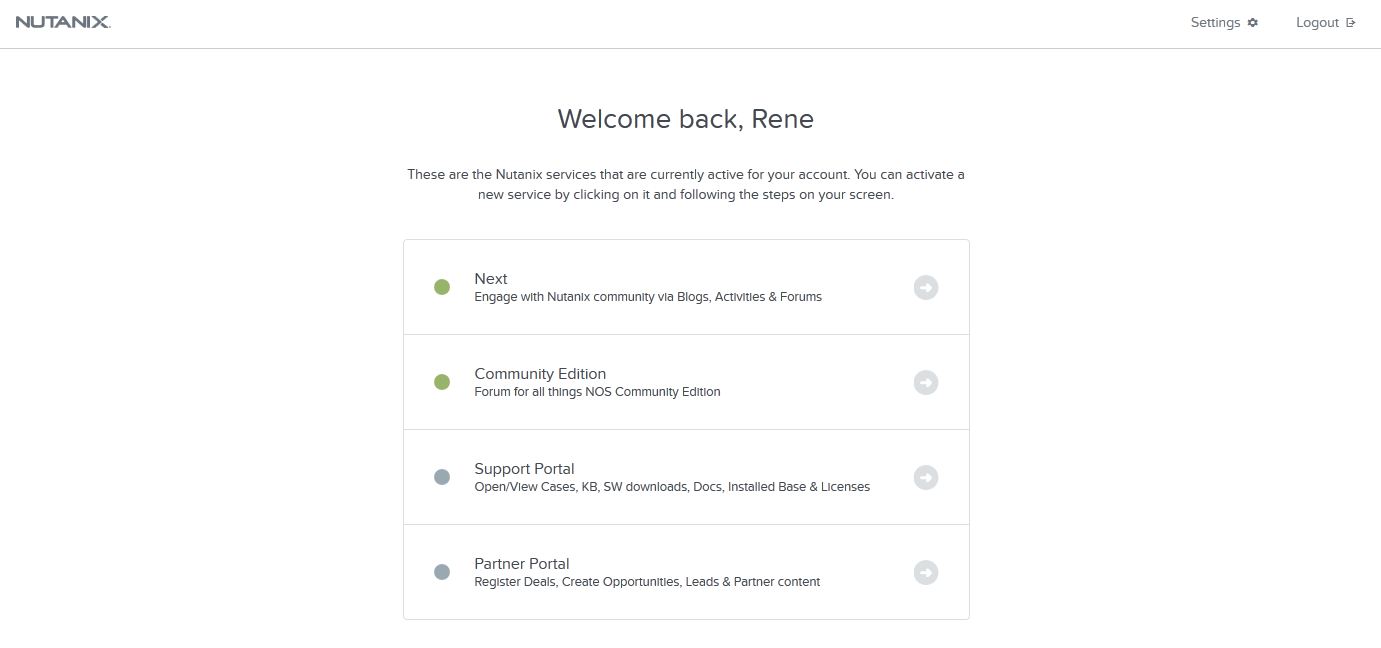
Task: Click the Settings gear icon
Action: pos(1253,23)
